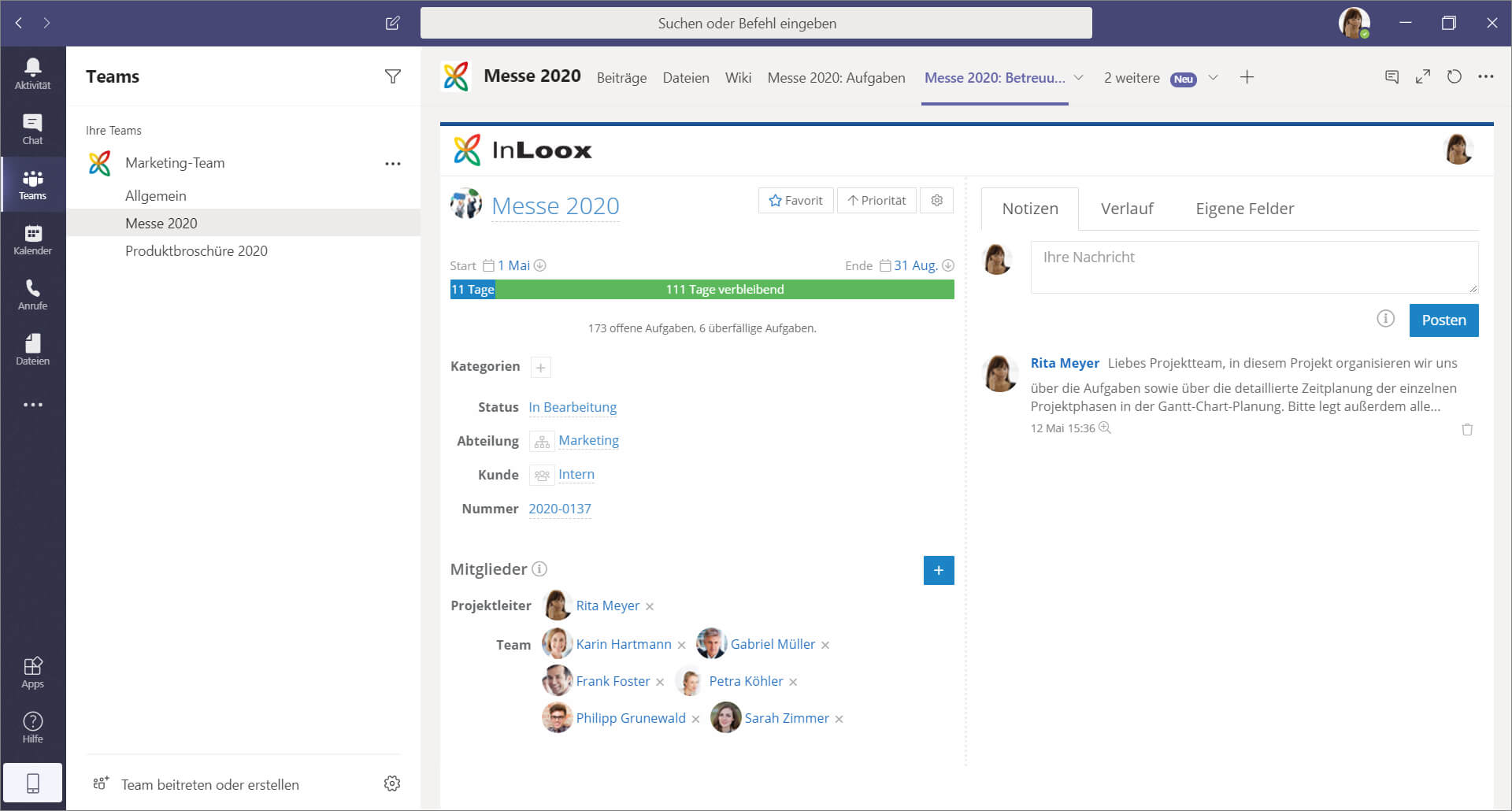
Task: Remove Gabriel Müller from team
Action: [825, 645]
